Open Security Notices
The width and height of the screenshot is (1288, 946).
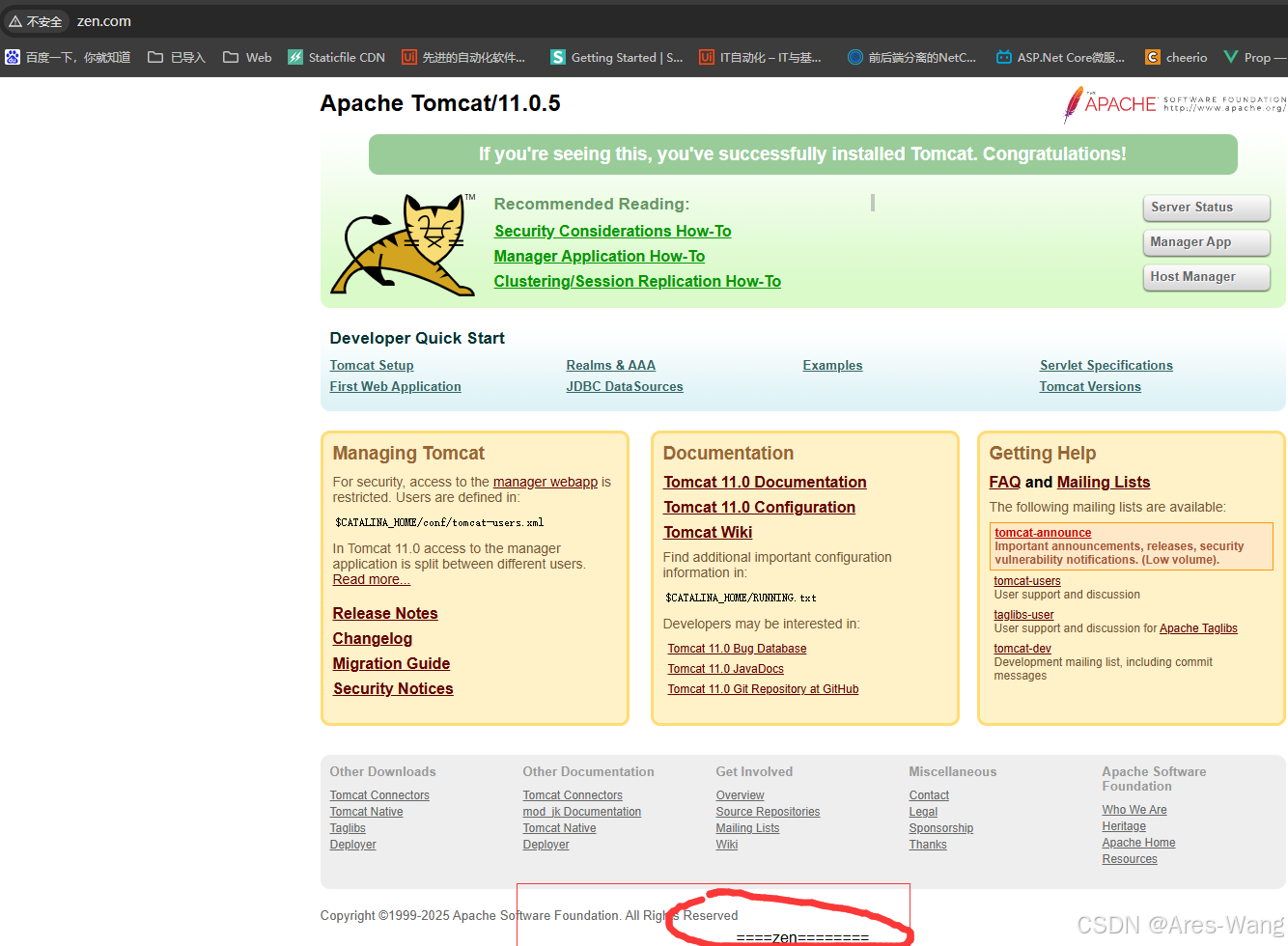pyautogui.click(x=393, y=688)
